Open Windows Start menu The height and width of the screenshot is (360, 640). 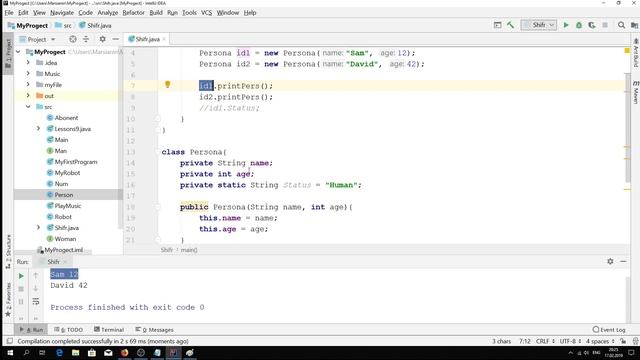(x=10, y=353)
